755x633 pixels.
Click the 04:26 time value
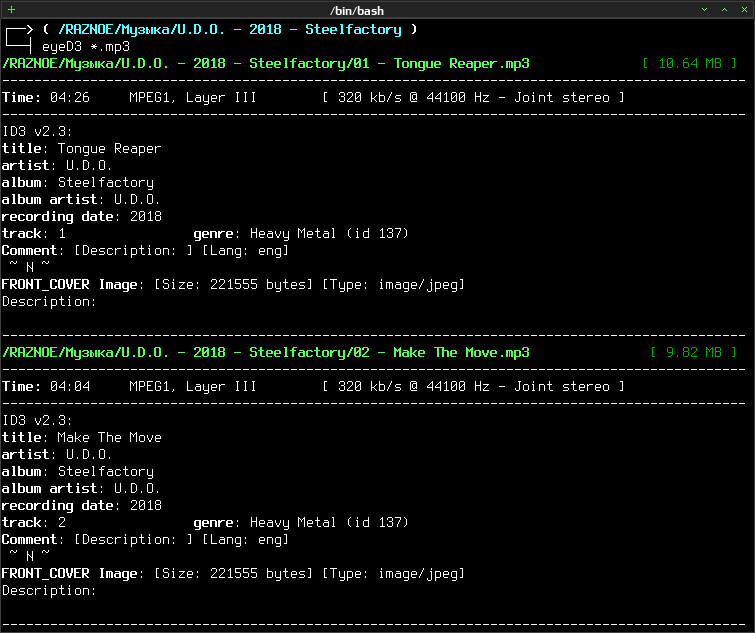coord(70,98)
